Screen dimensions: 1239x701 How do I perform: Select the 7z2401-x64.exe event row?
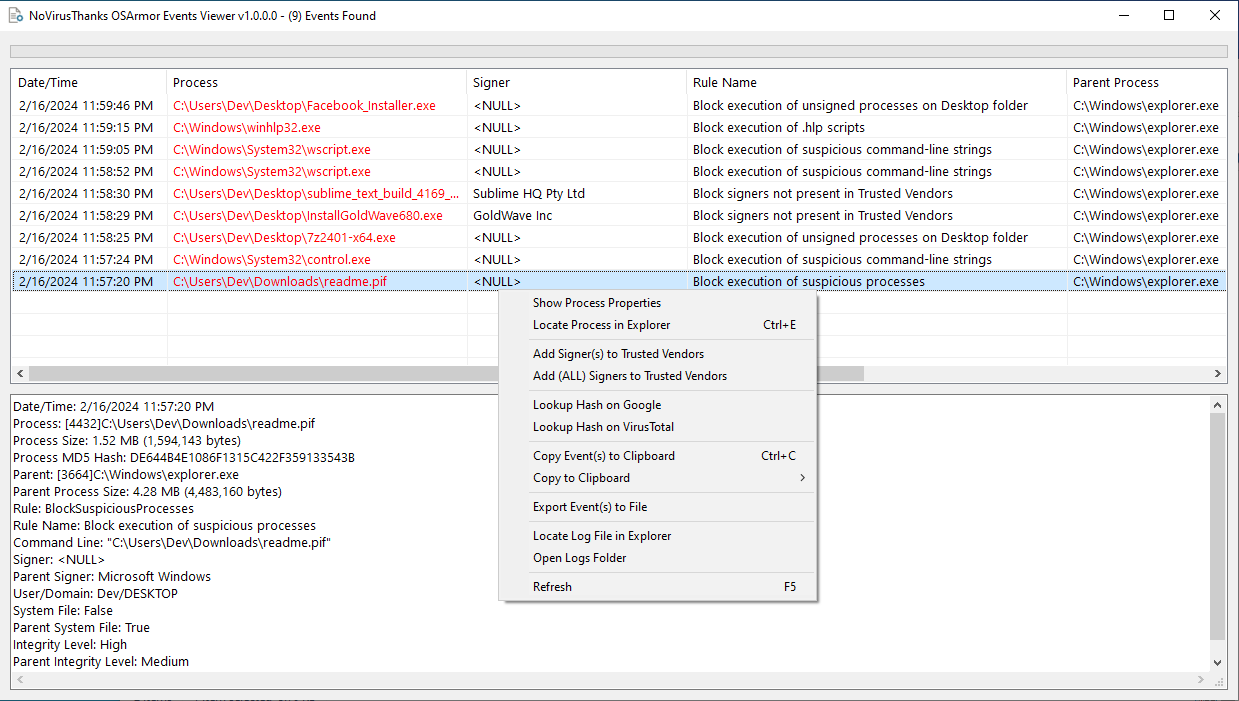point(619,237)
